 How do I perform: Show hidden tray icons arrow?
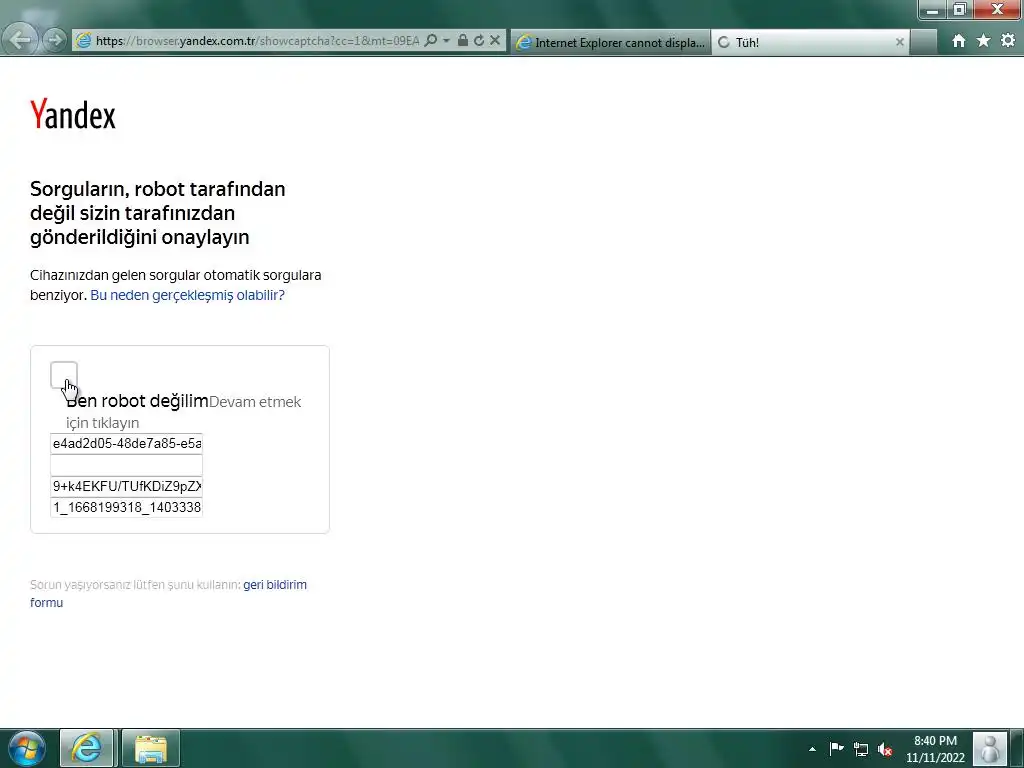tap(812, 749)
